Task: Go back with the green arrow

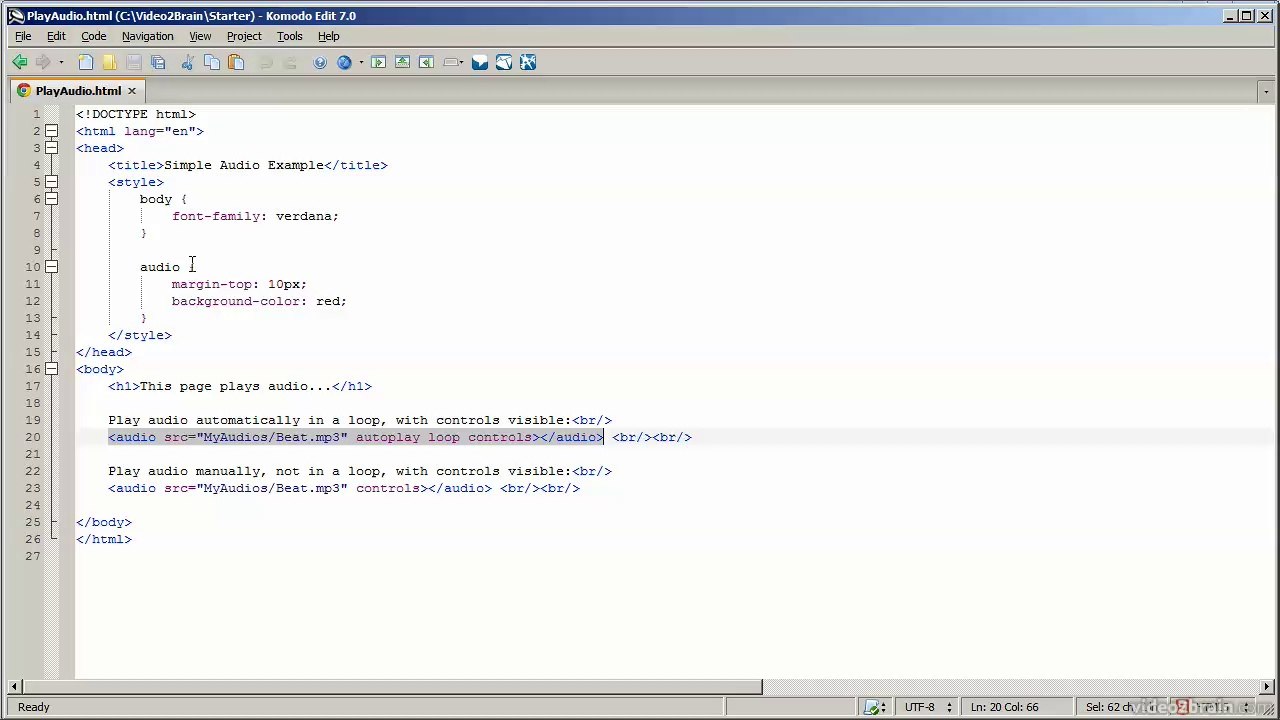Action: point(20,63)
